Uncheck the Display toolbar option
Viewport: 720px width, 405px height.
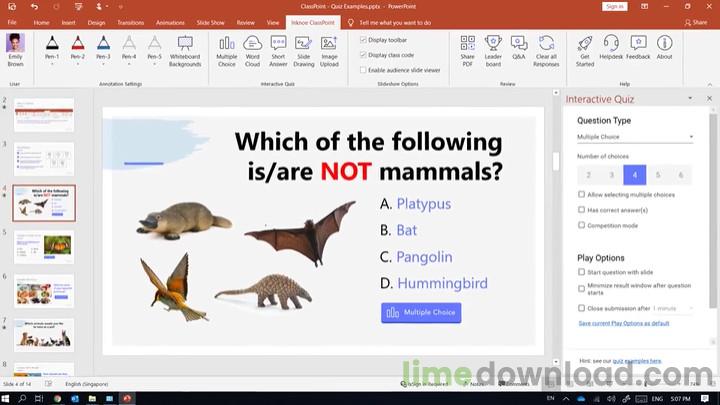pyautogui.click(x=363, y=40)
